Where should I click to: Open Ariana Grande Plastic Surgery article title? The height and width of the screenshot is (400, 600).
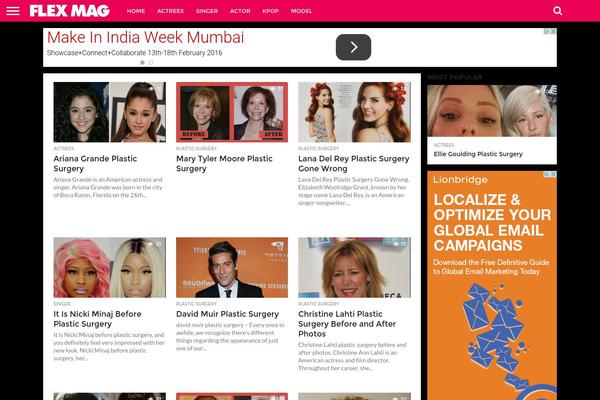pyautogui.click(x=95, y=163)
